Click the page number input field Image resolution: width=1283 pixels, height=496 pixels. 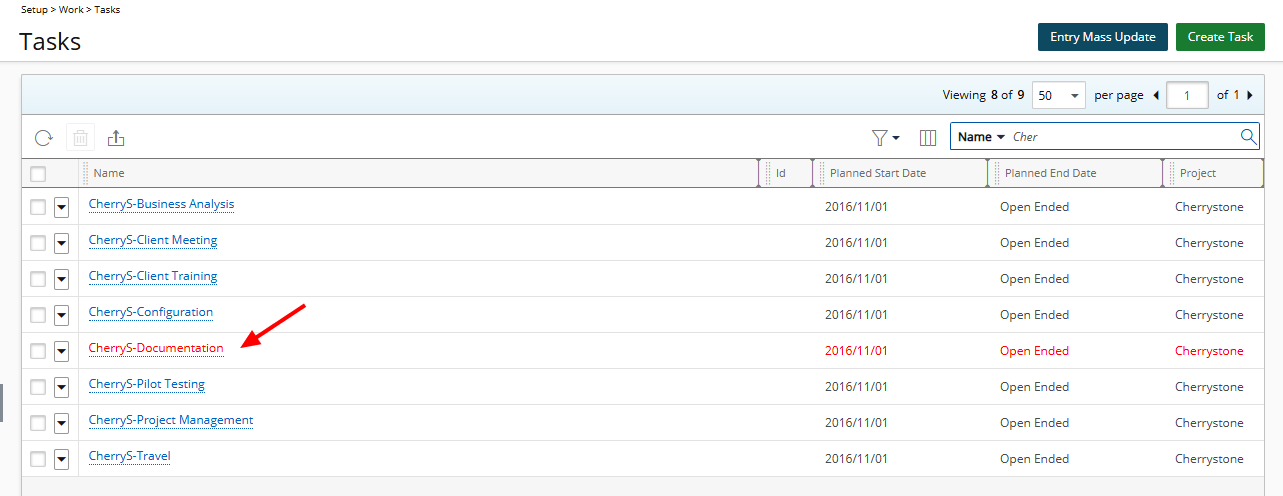[x=1188, y=96]
